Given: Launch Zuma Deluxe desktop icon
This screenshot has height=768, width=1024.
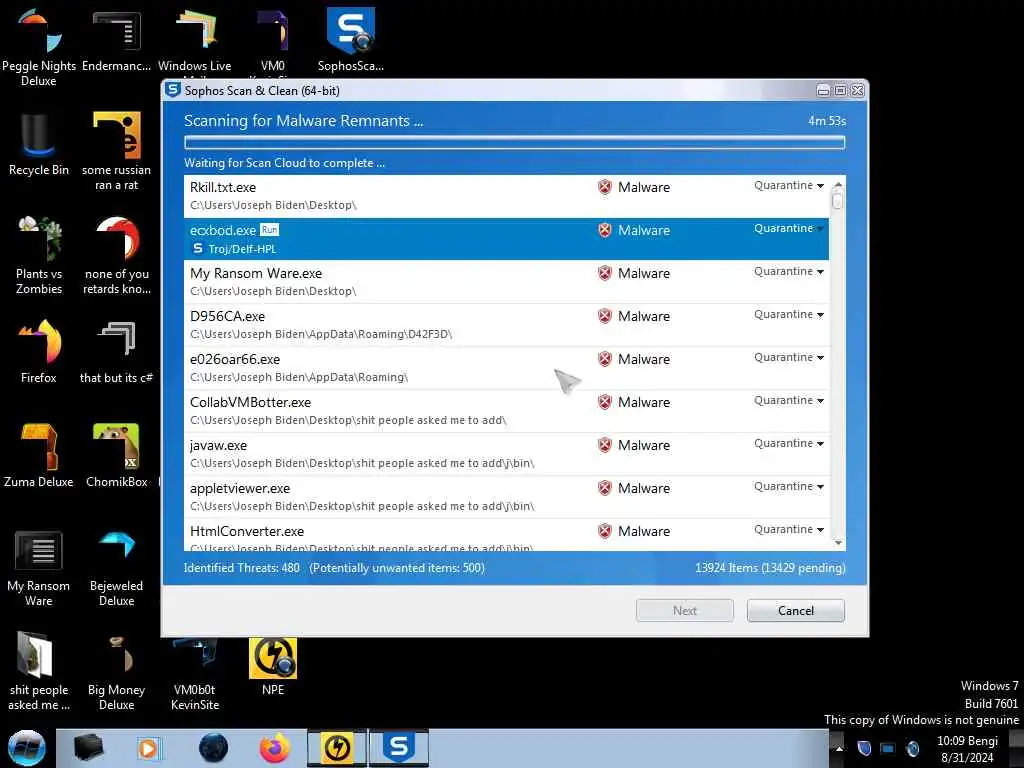Looking at the screenshot, I should click(39, 456).
